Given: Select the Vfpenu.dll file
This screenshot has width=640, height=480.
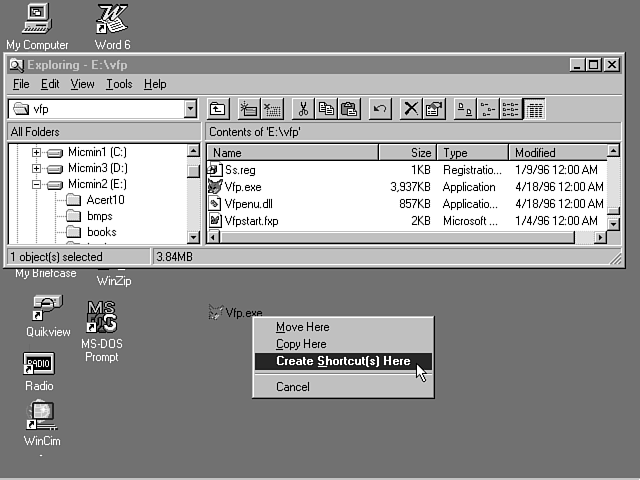Looking at the screenshot, I should pyautogui.click(x=246, y=203).
